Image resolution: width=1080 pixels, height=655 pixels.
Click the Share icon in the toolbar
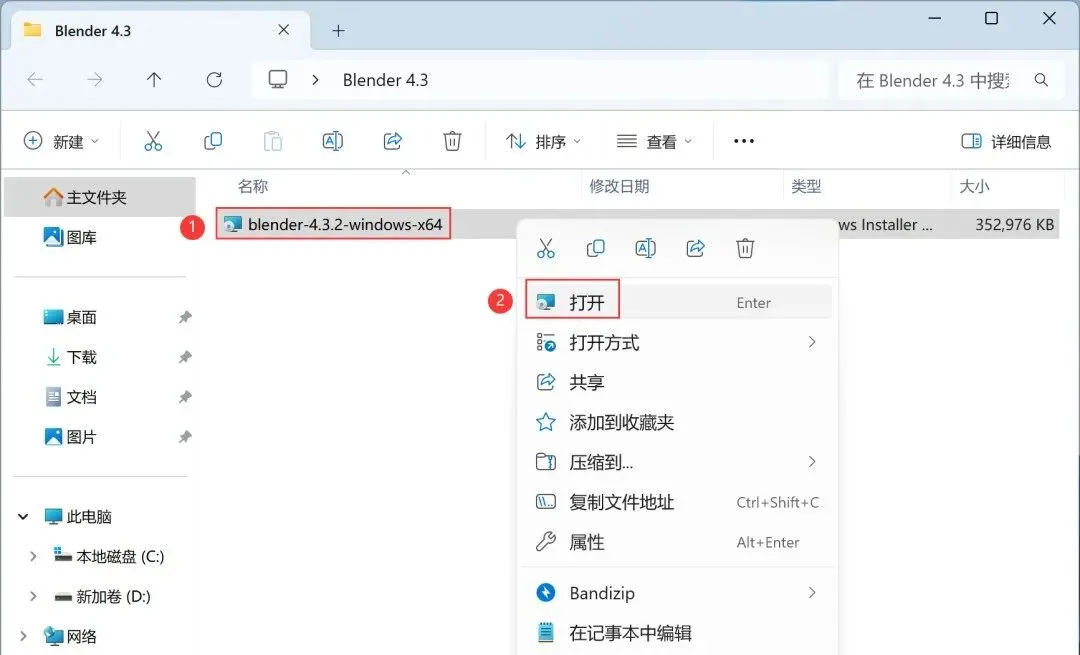click(393, 141)
